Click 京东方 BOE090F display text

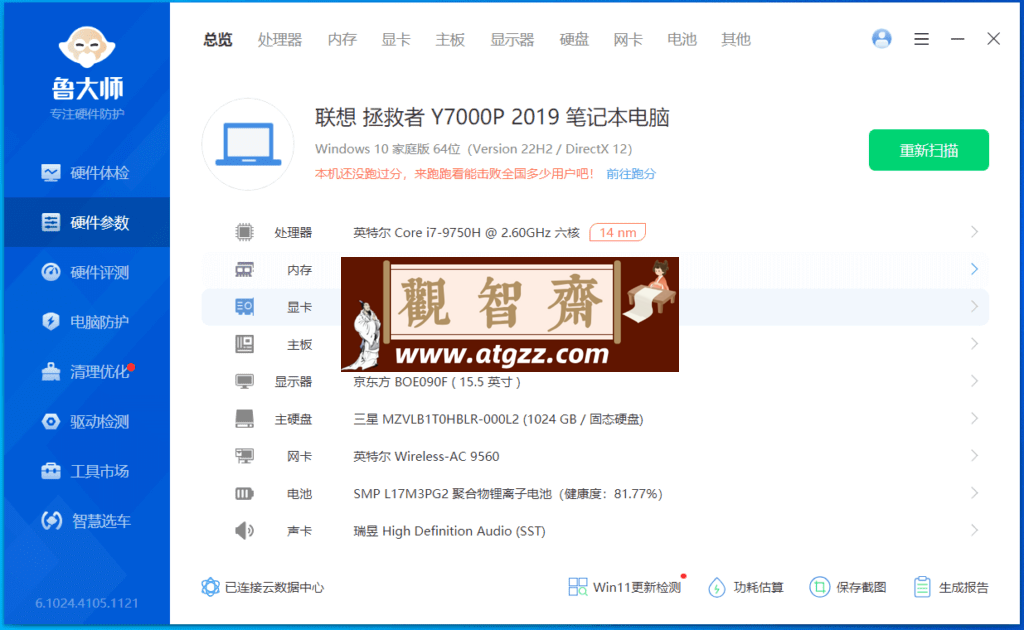click(x=437, y=382)
